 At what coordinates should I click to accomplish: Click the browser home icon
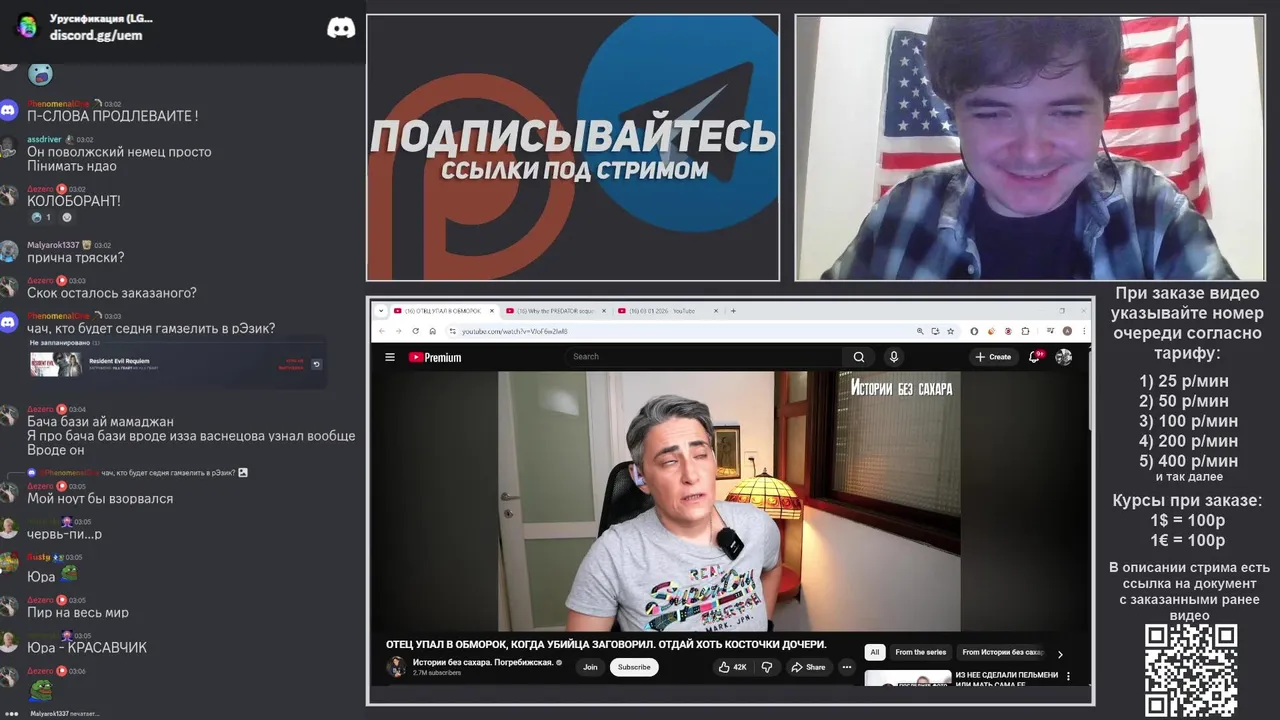(x=433, y=331)
